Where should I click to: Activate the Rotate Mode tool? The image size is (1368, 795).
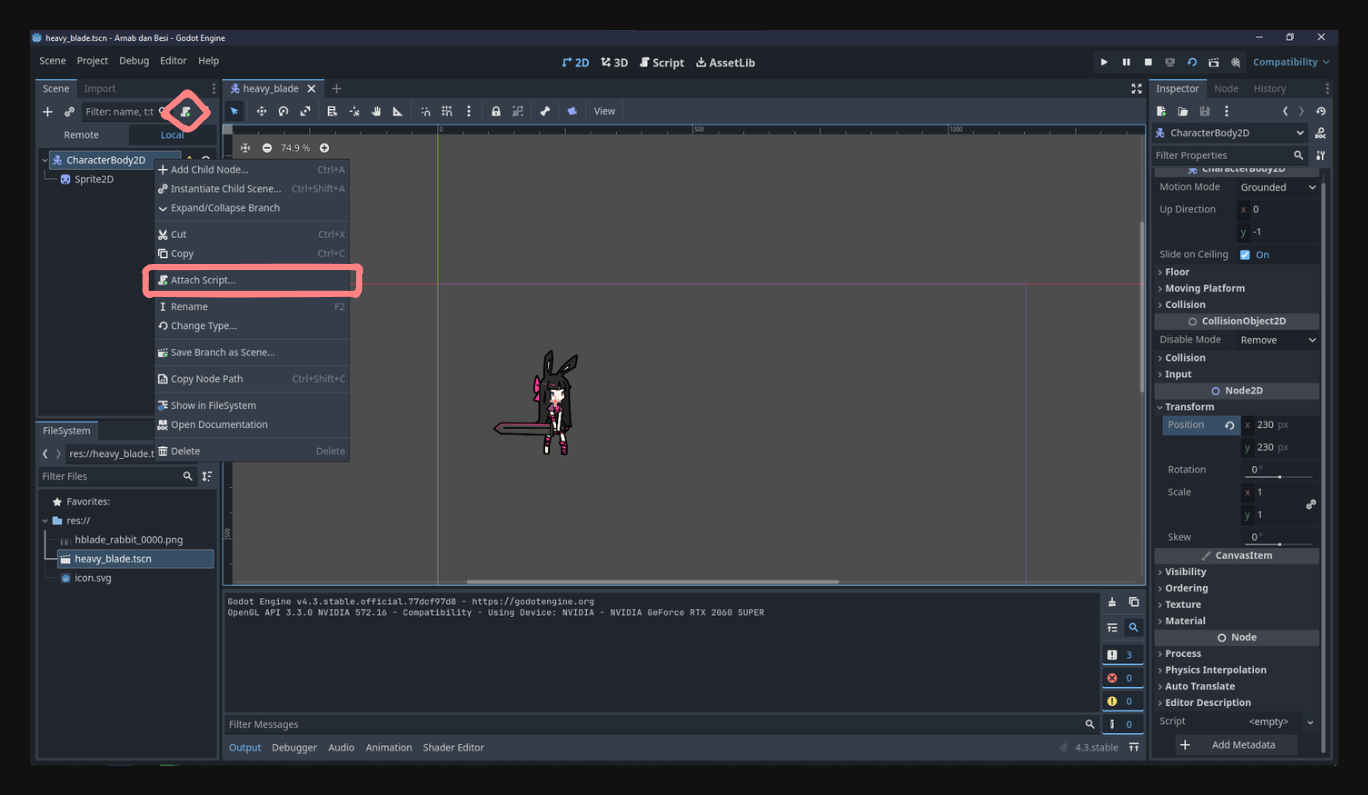tap(283, 111)
